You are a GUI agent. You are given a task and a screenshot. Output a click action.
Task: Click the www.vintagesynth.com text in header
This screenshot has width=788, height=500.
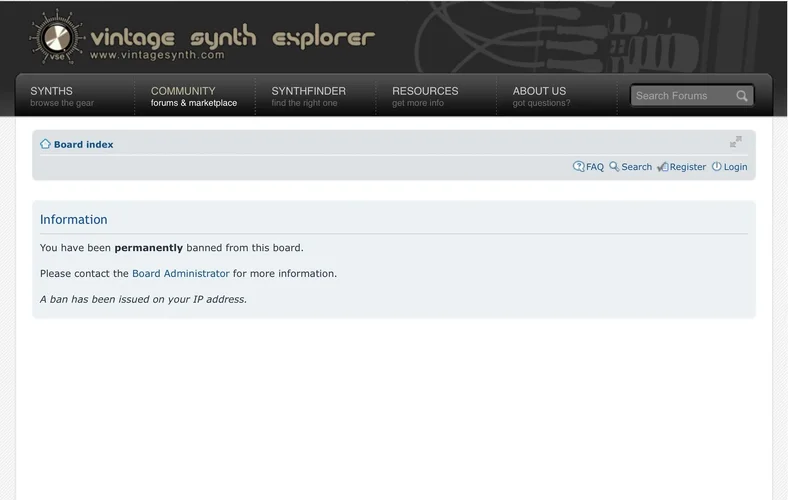point(157,55)
